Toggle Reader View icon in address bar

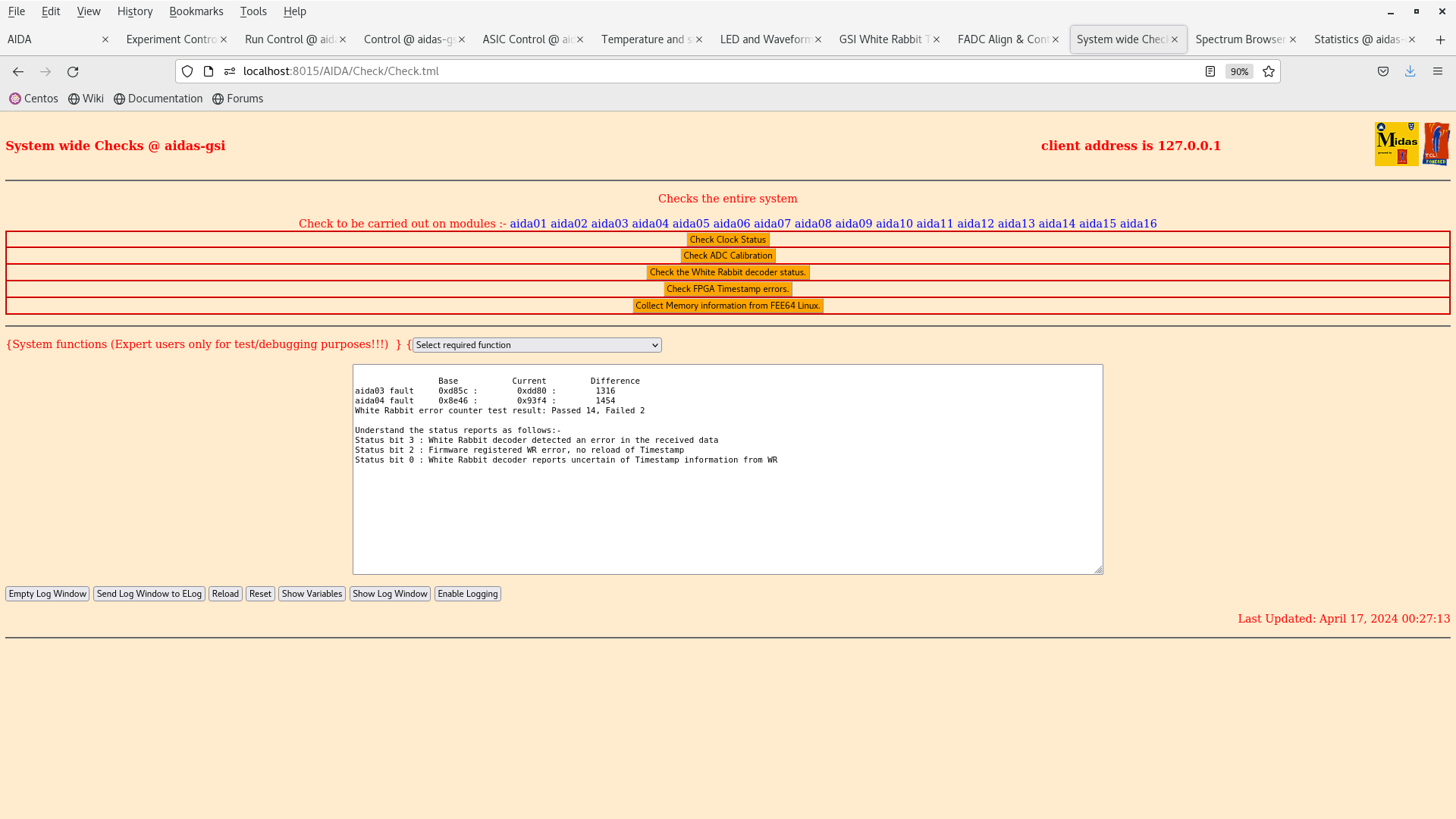(1210, 71)
